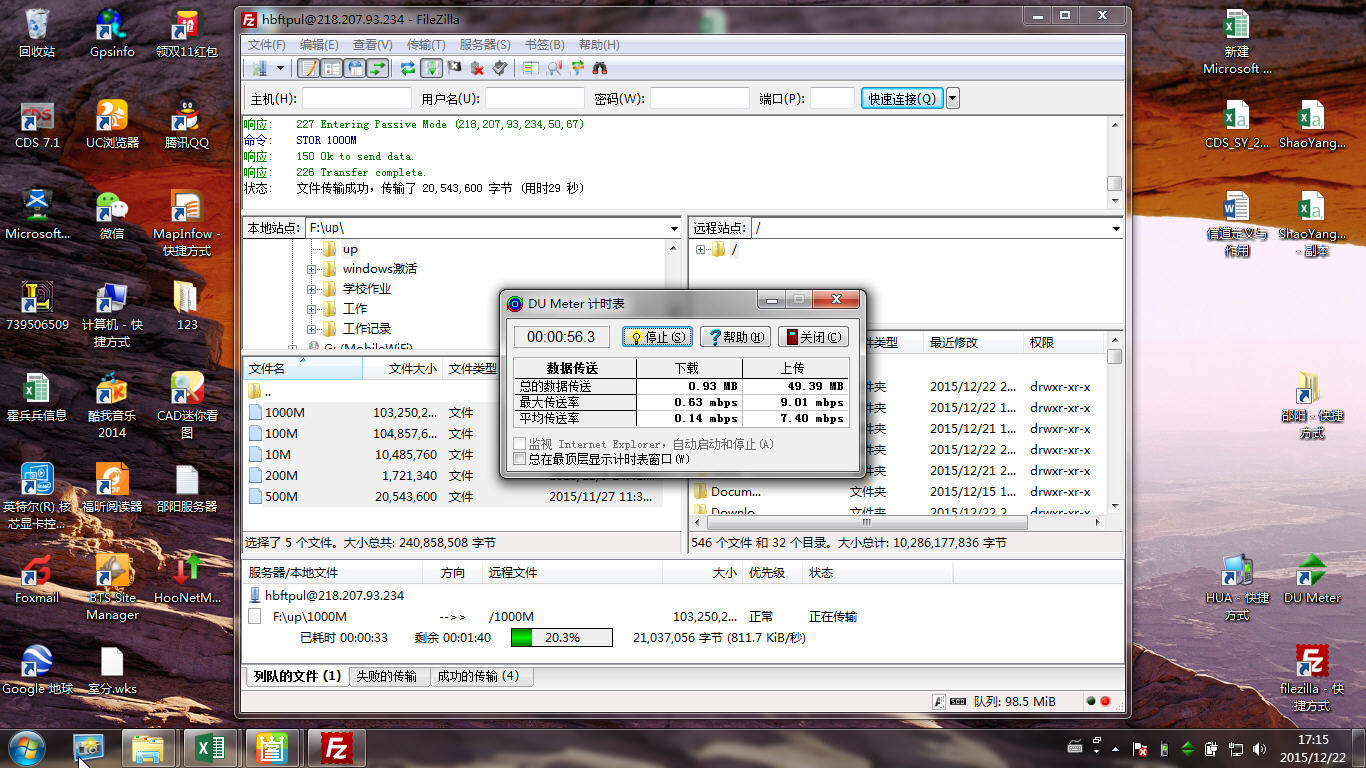Open the 文件(F) menu
The height and width of the screenshot is (768, 1366).
(267, 45)
